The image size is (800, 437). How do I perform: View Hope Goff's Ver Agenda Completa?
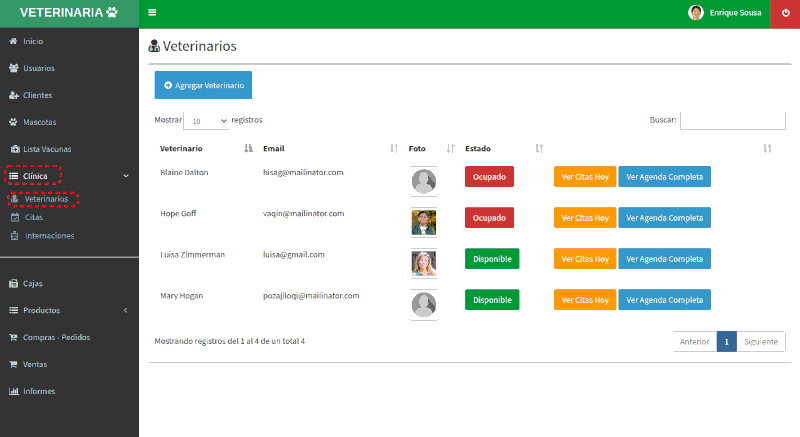point(664,218)
